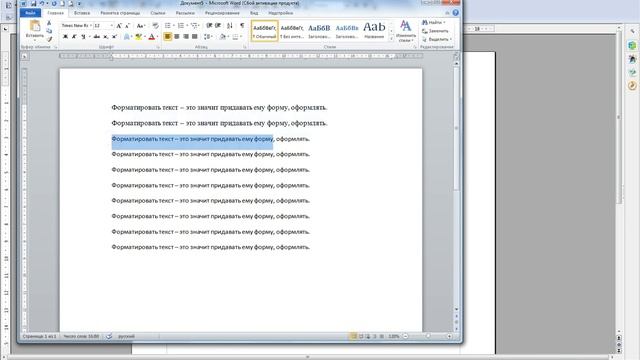This screenshot has height=360, width=640.
Task: Open Word help with the question mark icon
Action: coord(456,13)
